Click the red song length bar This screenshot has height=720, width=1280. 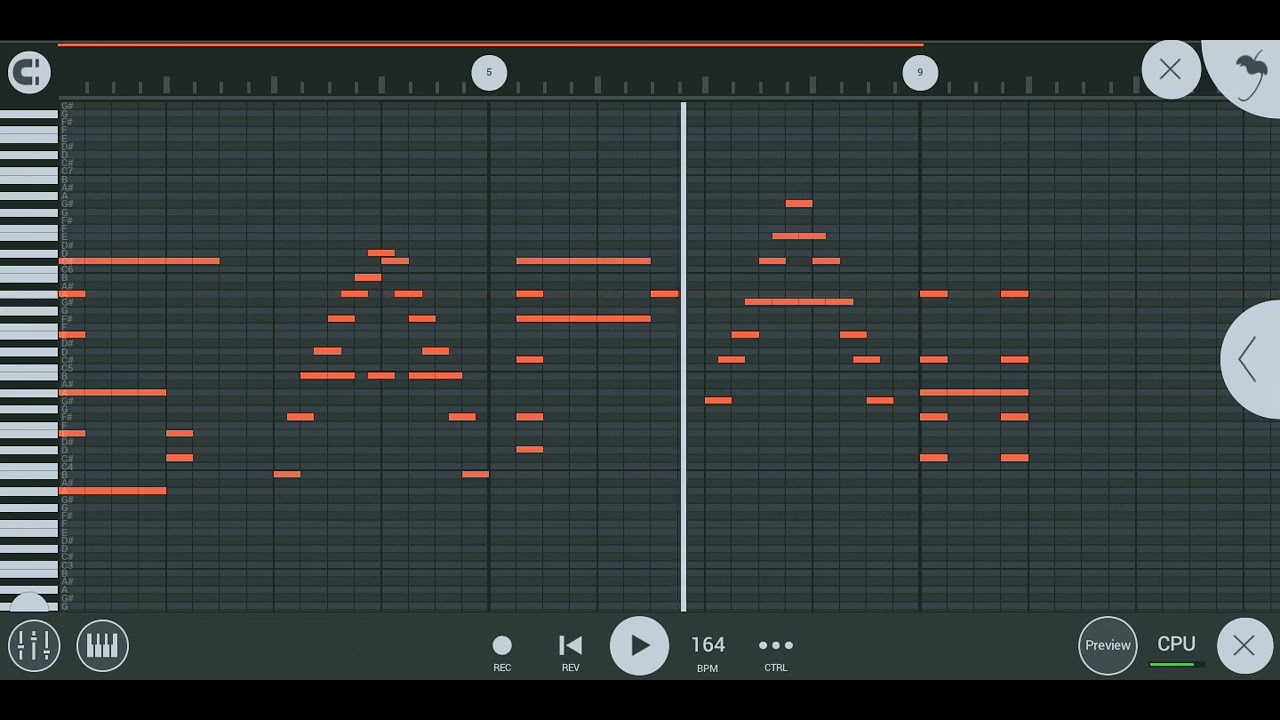(490, 44)
